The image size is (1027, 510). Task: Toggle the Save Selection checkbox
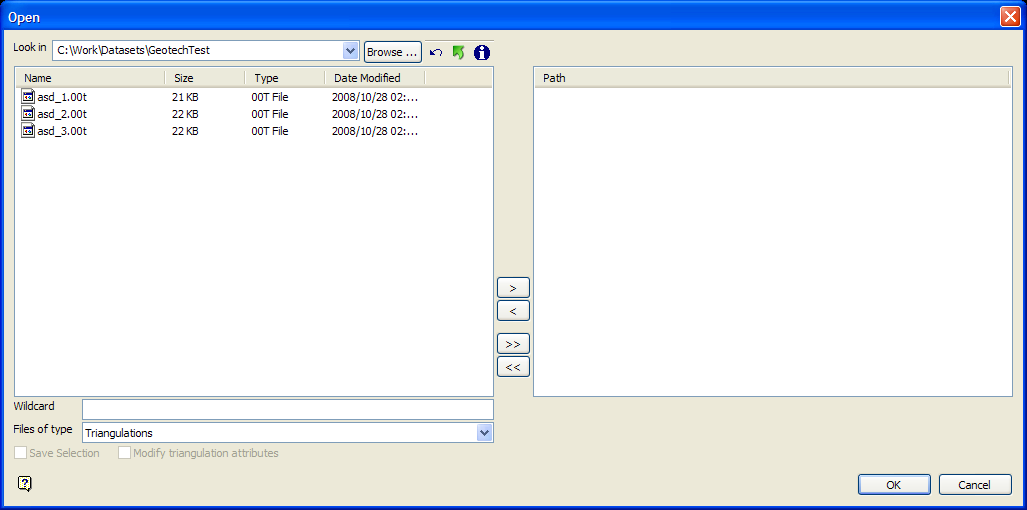tap(21, 452)
